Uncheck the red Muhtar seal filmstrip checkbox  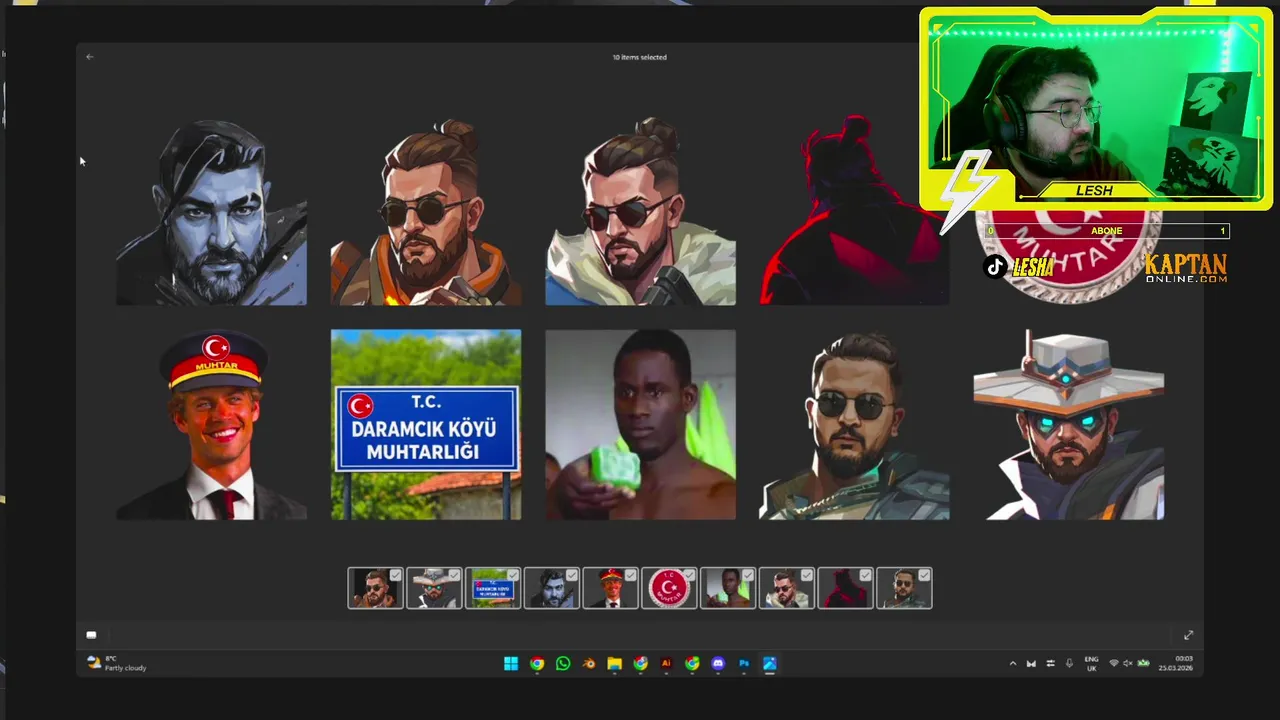click(689, 575)
